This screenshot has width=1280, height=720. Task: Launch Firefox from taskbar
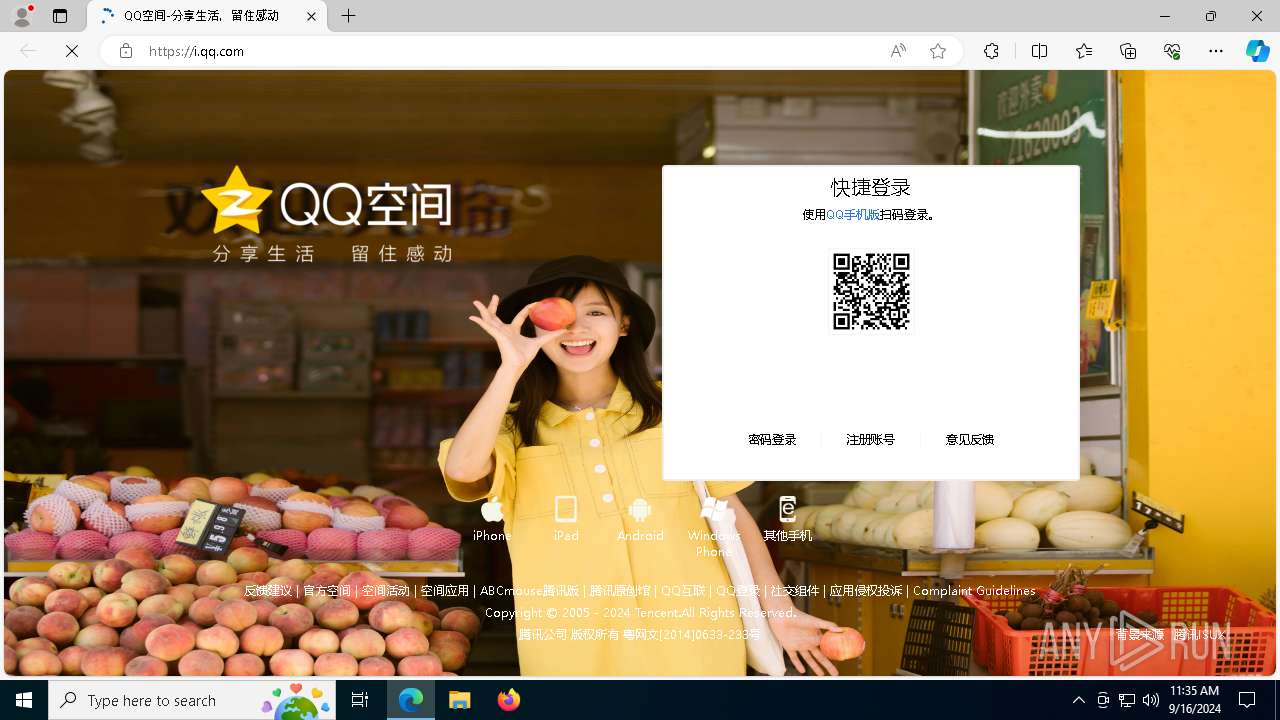pyautogui.click(x=509, y=700)
